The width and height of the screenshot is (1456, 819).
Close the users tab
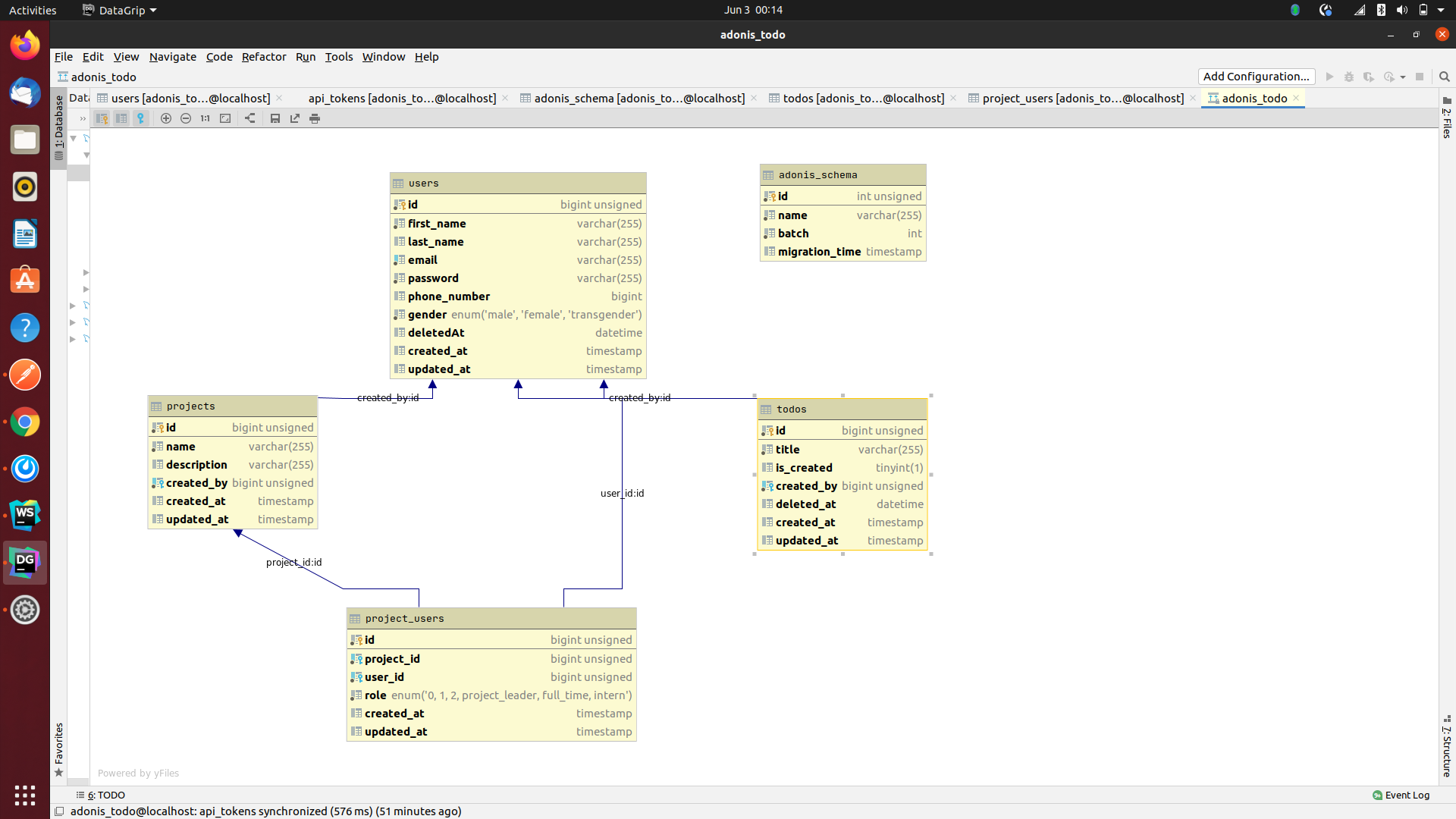[x=279, y=99]
